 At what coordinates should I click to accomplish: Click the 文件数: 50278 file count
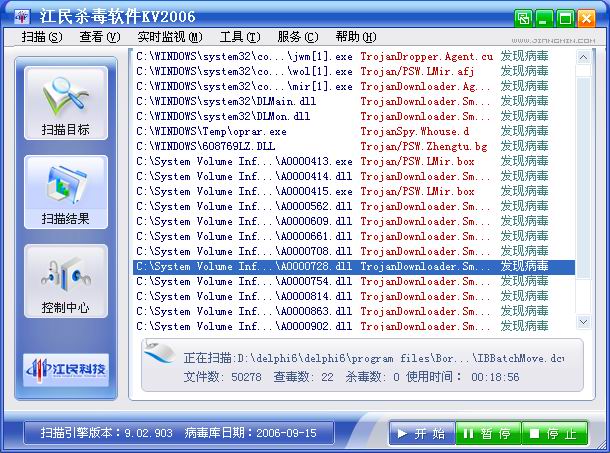tap(222, 377)
